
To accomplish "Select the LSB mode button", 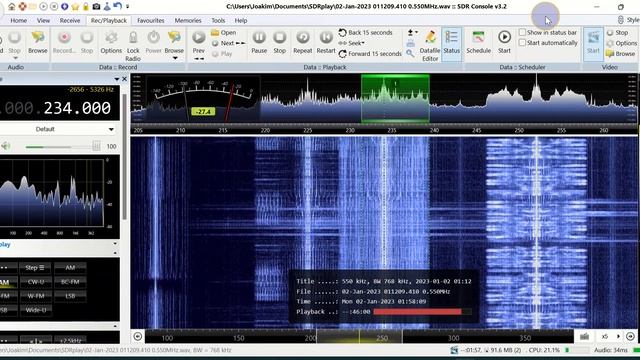I will (x=70, y=296).
